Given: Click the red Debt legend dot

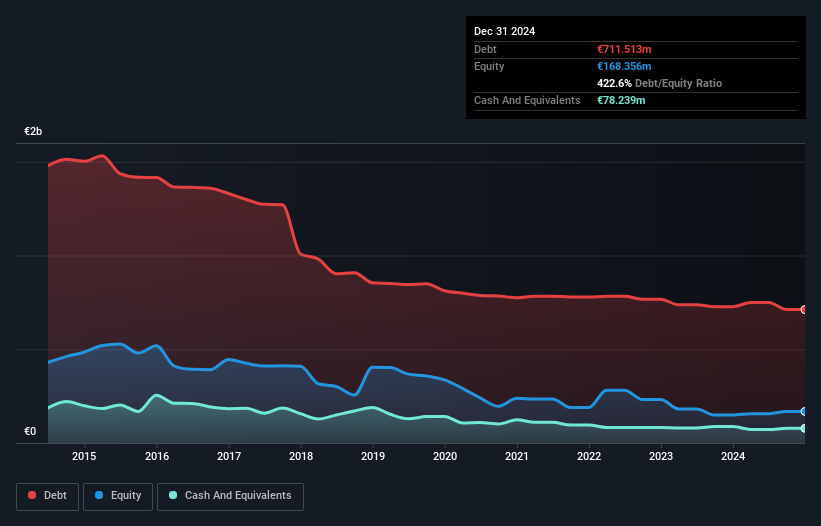Looking at the screenshot, I should click(32, 495).
